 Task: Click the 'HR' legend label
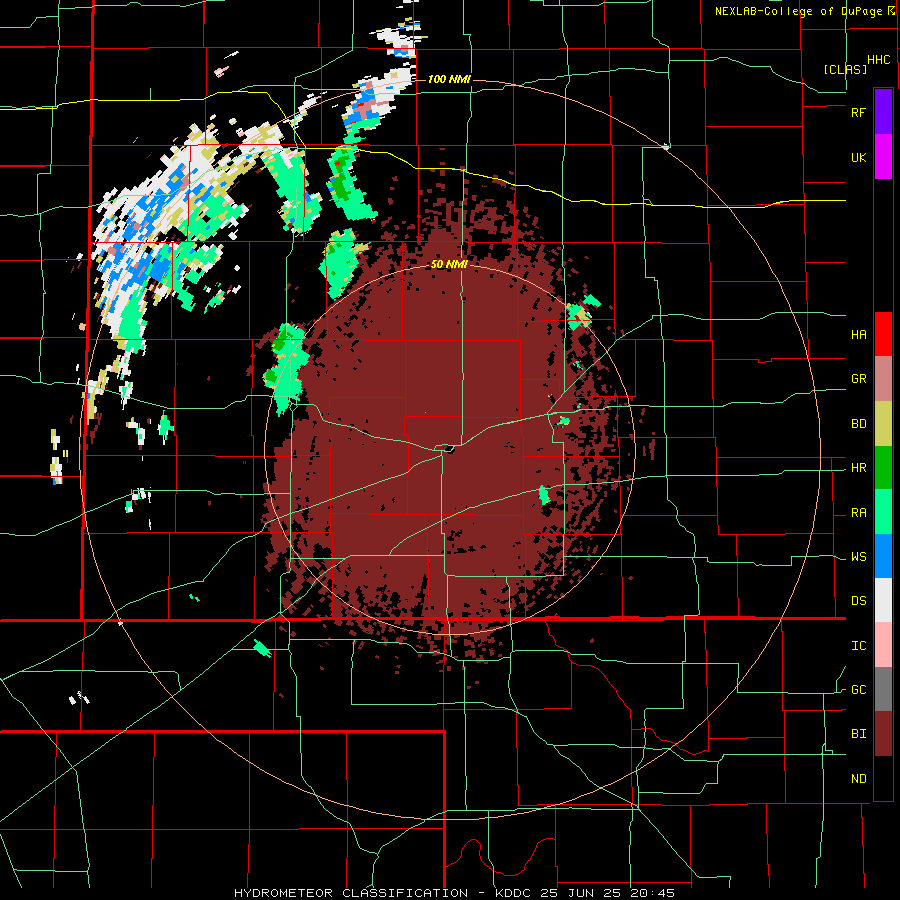[x=858, y=468]
